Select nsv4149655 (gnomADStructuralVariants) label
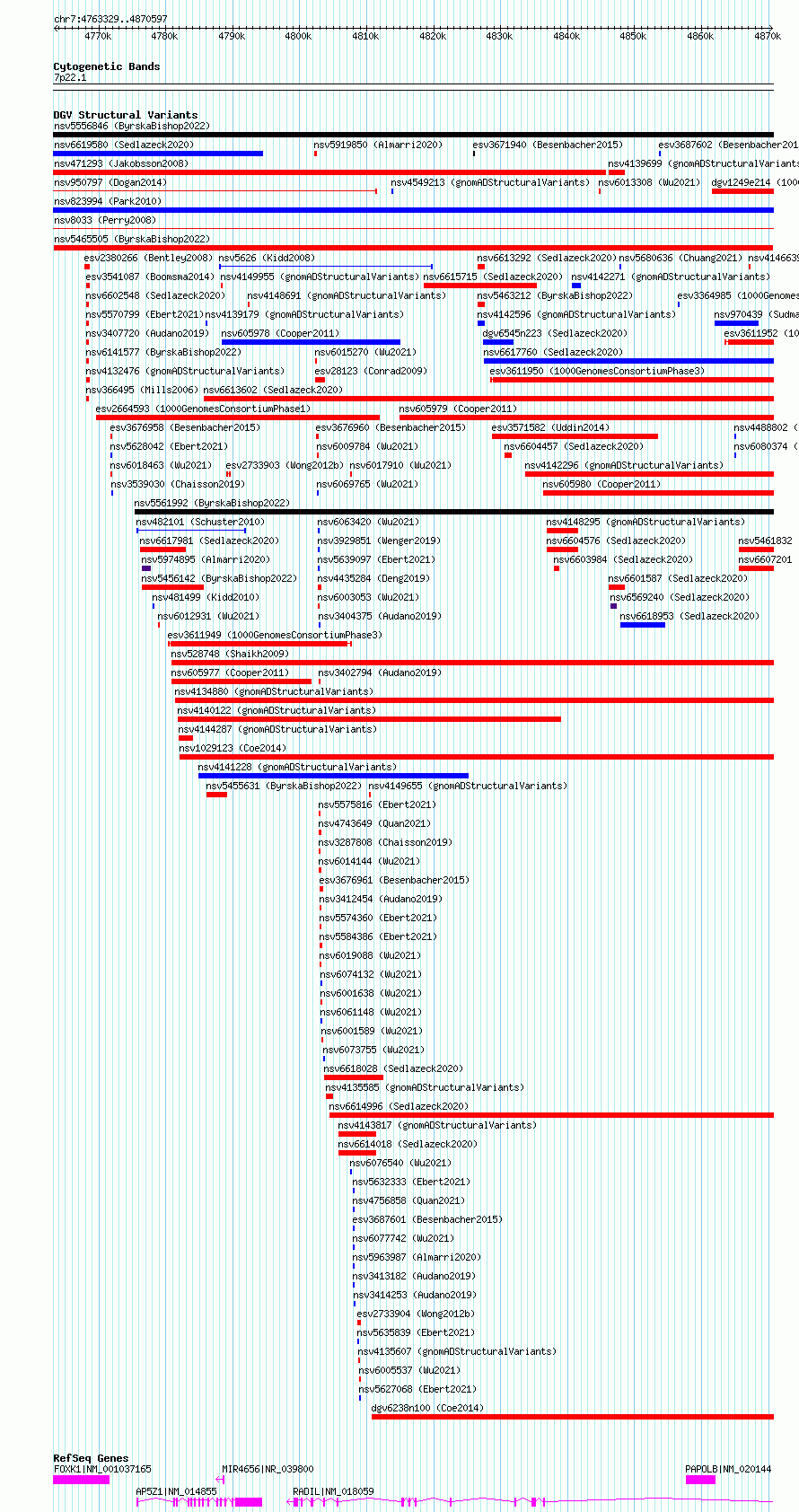This screenshot has width=799, height=1512. (468, 786)
